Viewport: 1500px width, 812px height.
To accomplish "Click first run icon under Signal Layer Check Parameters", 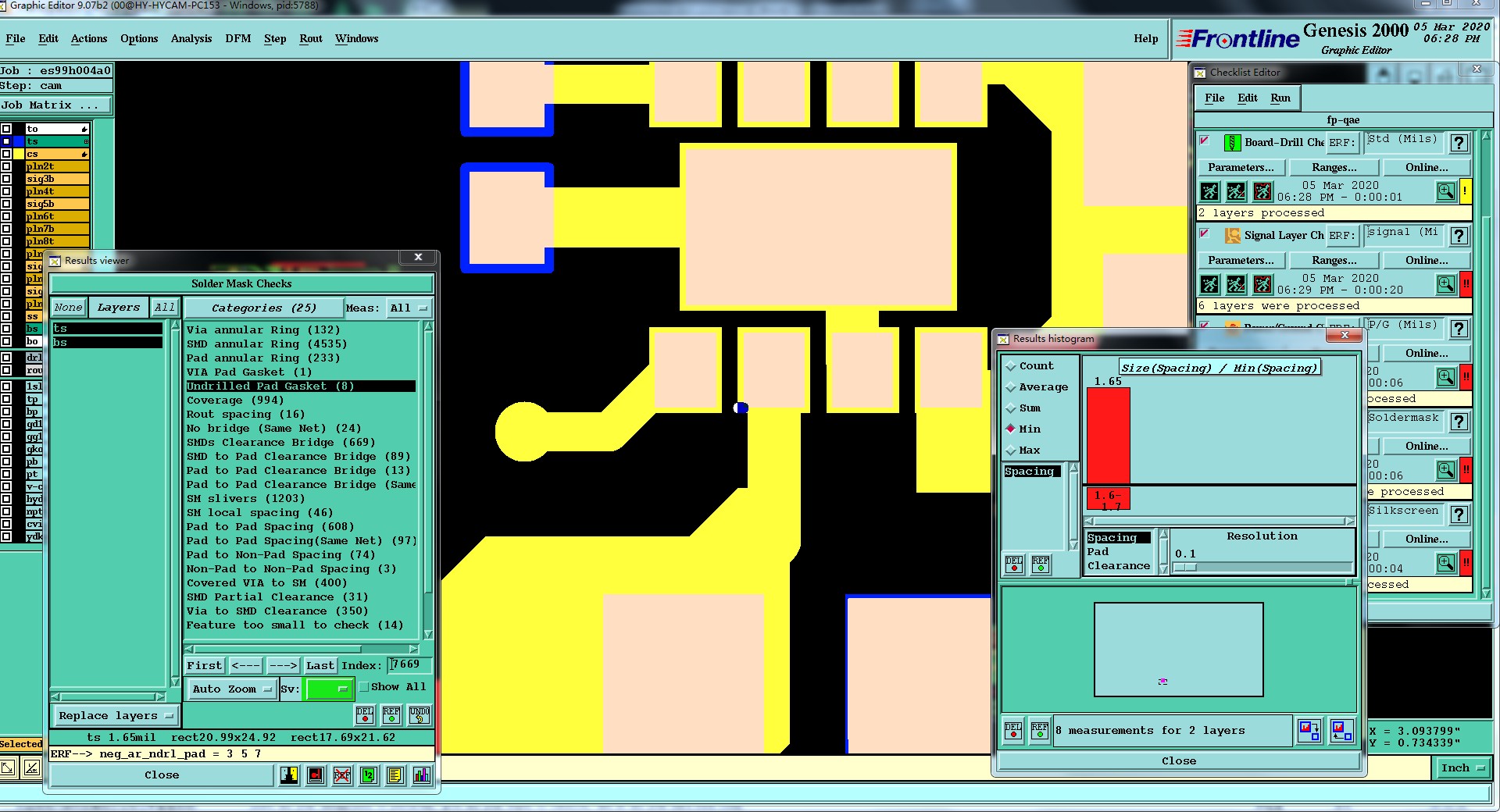I will (1209, 283).
